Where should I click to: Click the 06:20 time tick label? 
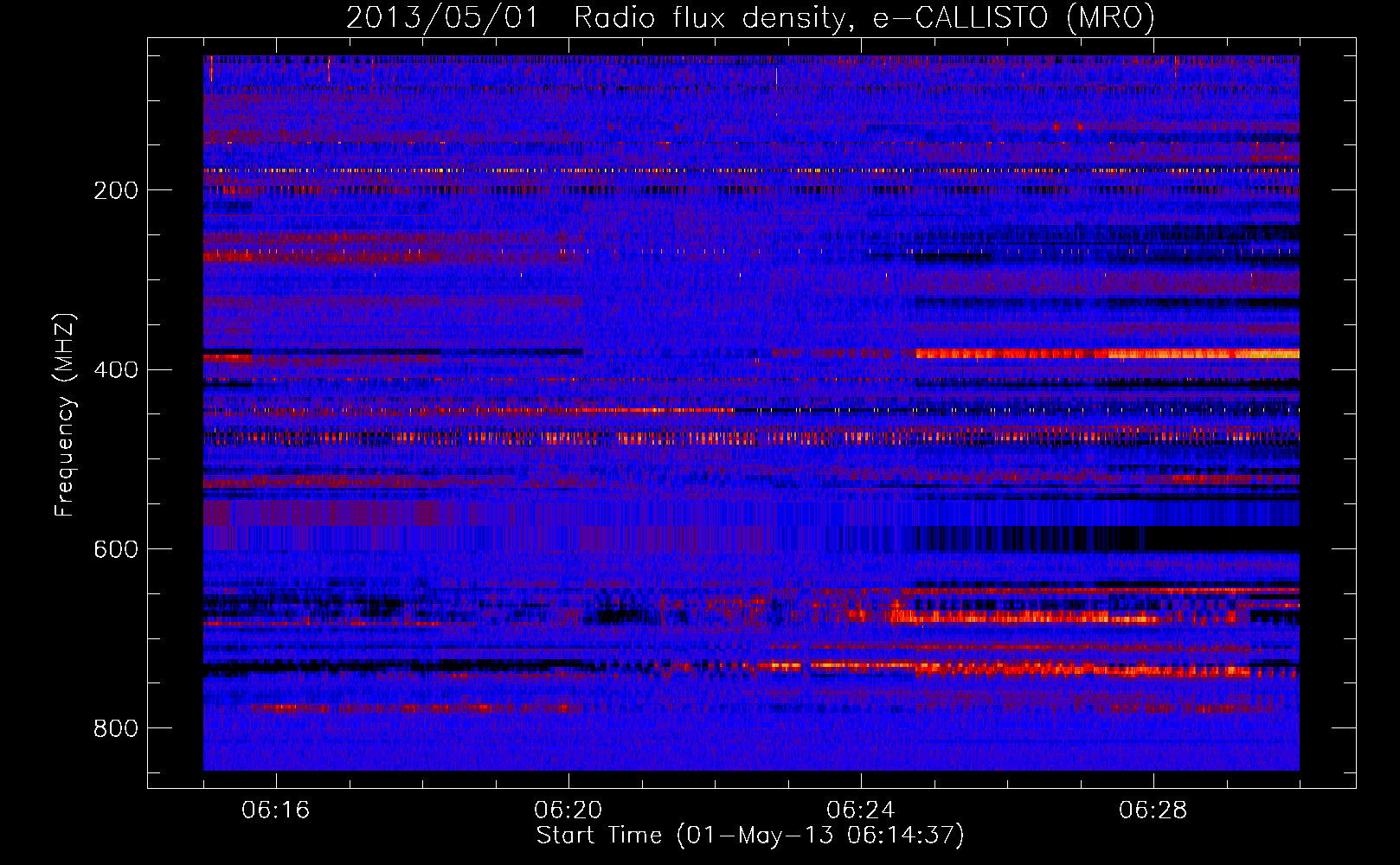point(568,810)
